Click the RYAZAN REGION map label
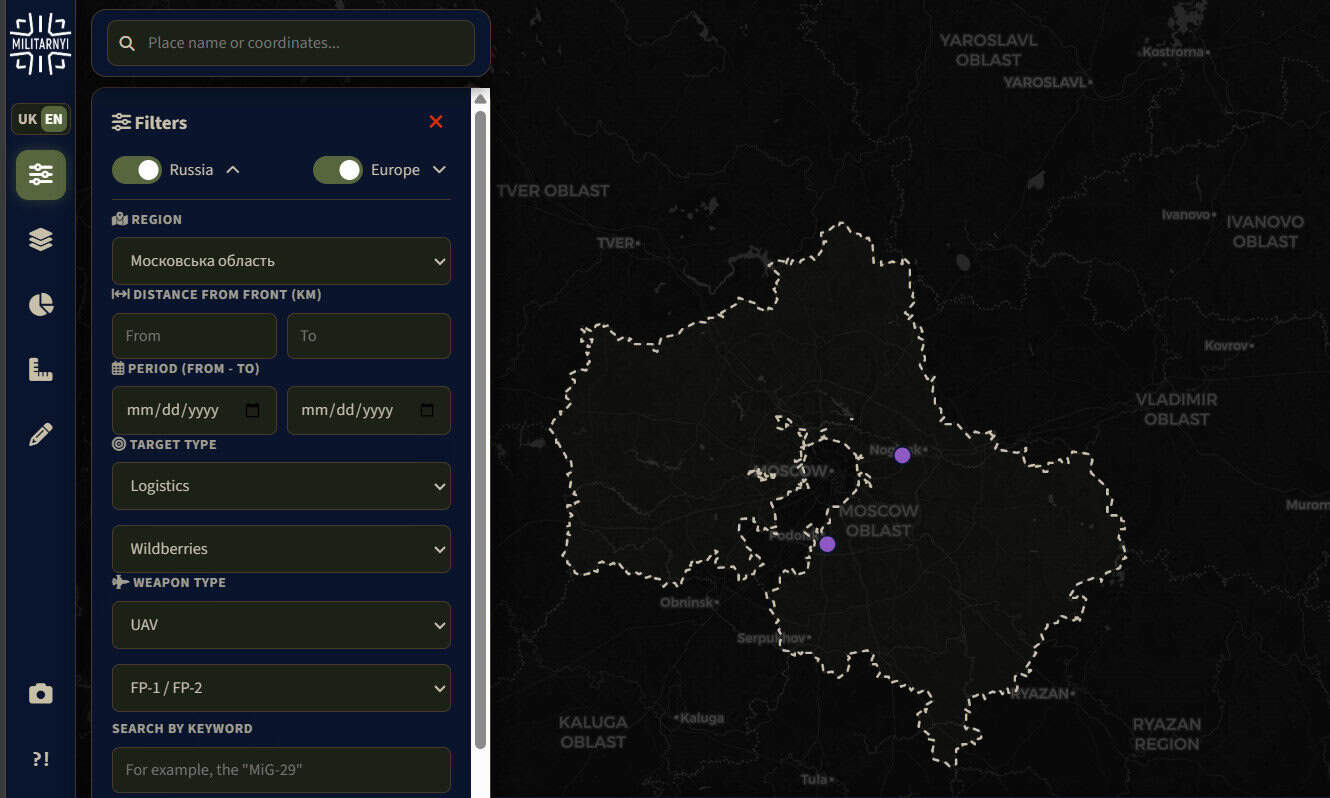1330x798 pixels. [x=1166, y=734]
